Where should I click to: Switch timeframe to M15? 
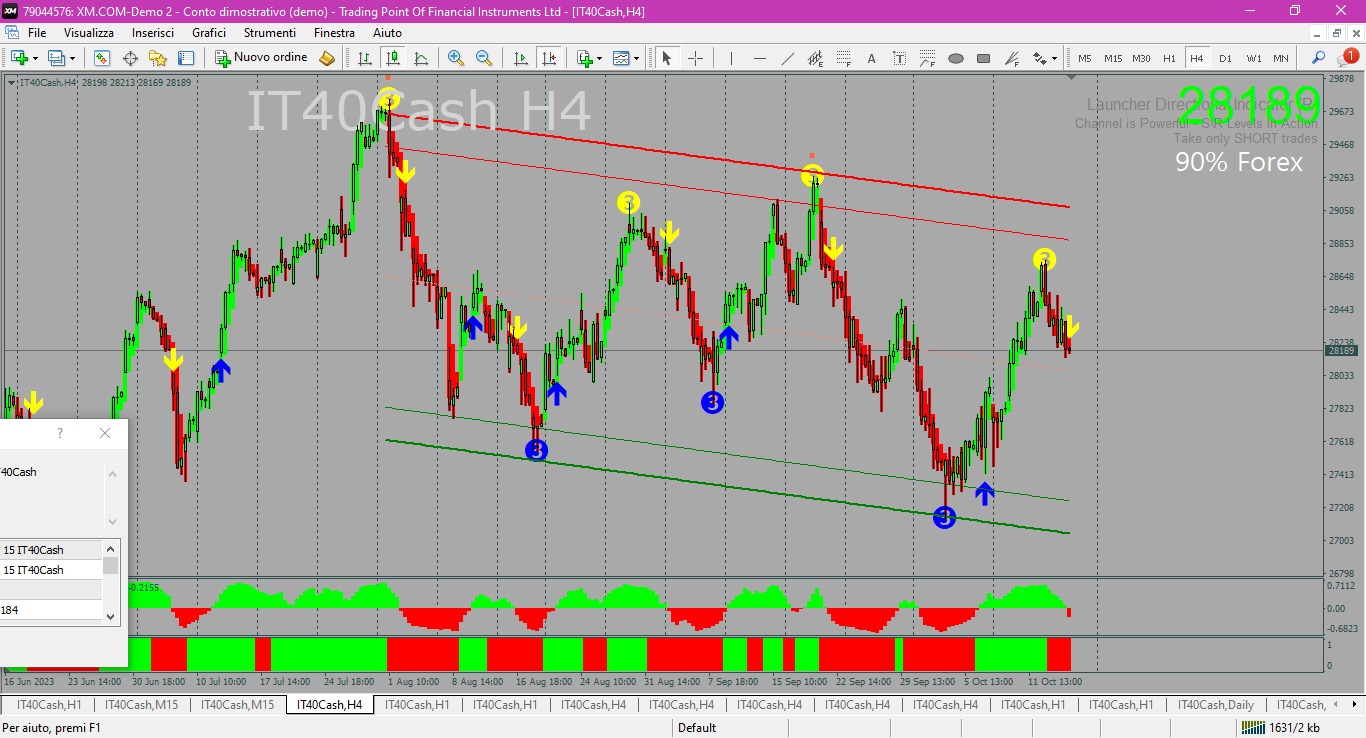1113,58
